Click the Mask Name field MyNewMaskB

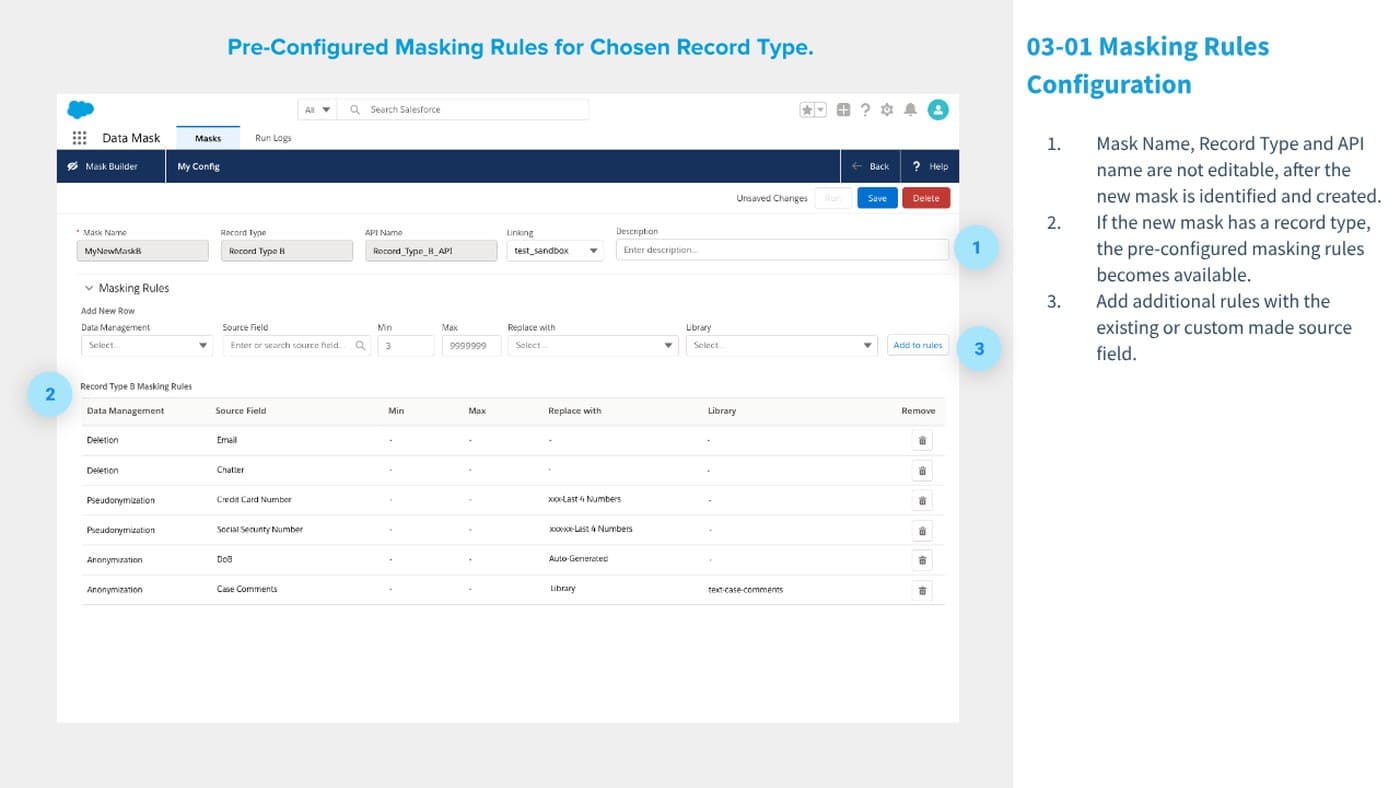click(143, 251)
